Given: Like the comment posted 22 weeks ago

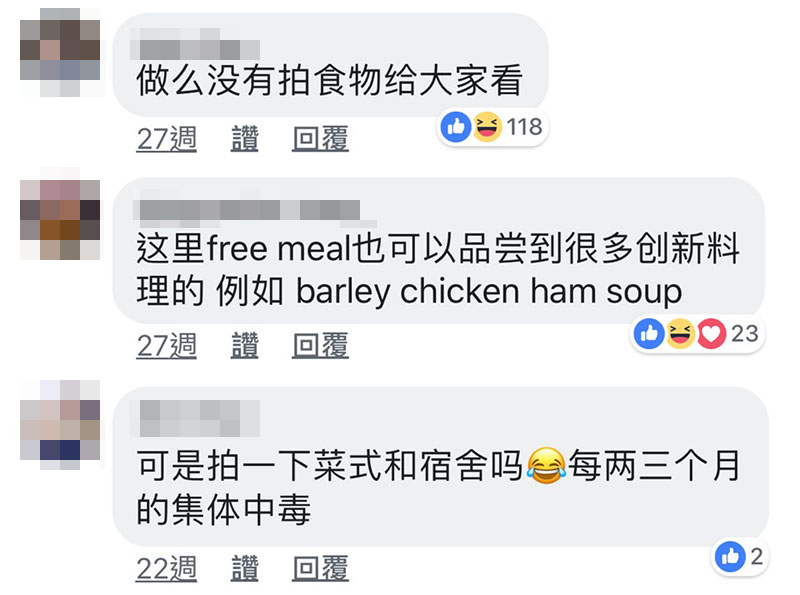Looking at the screenshot, I should (244, 568).
